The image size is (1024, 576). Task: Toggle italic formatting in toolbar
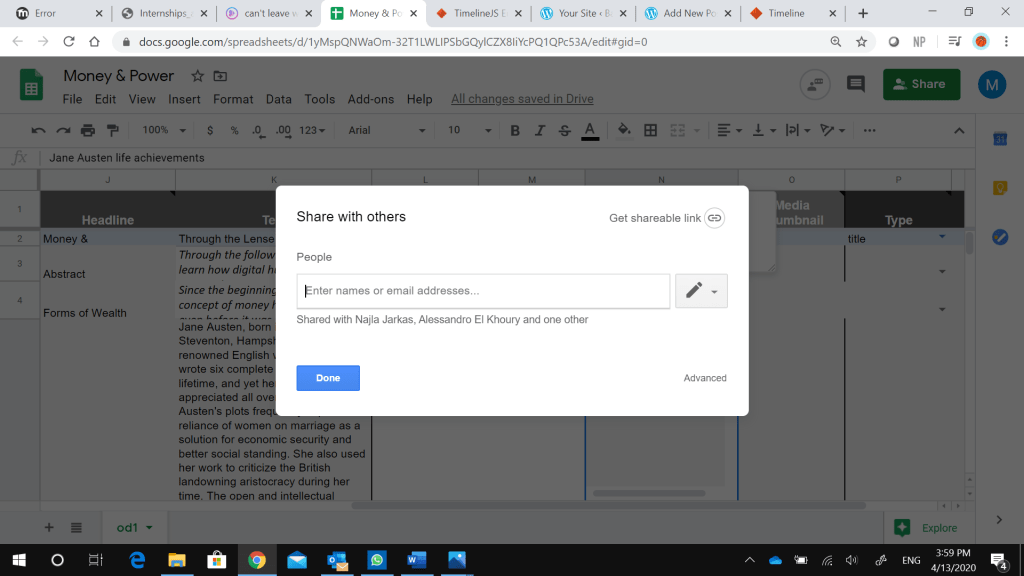tap(540, 130)
